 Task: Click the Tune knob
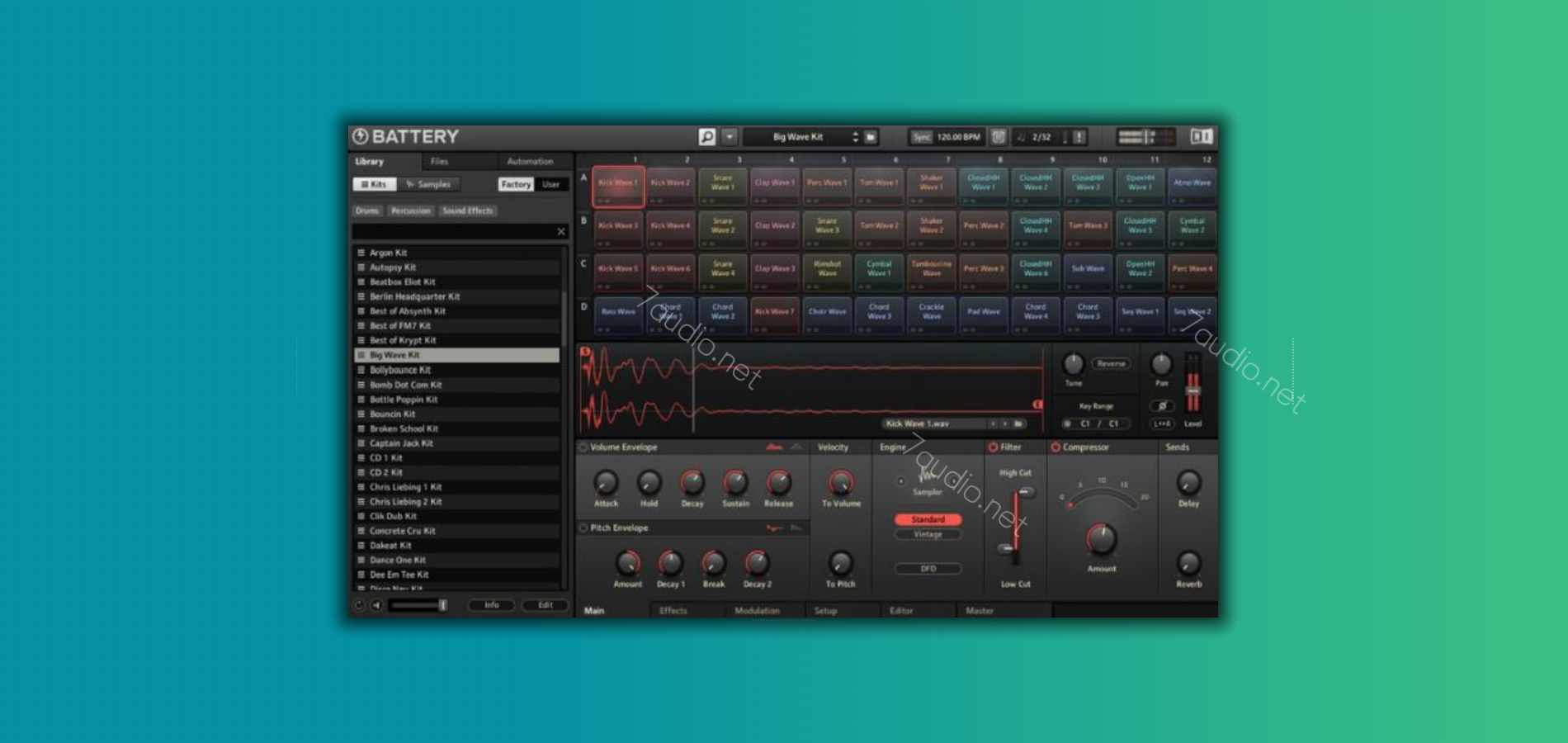point(1073,363)
